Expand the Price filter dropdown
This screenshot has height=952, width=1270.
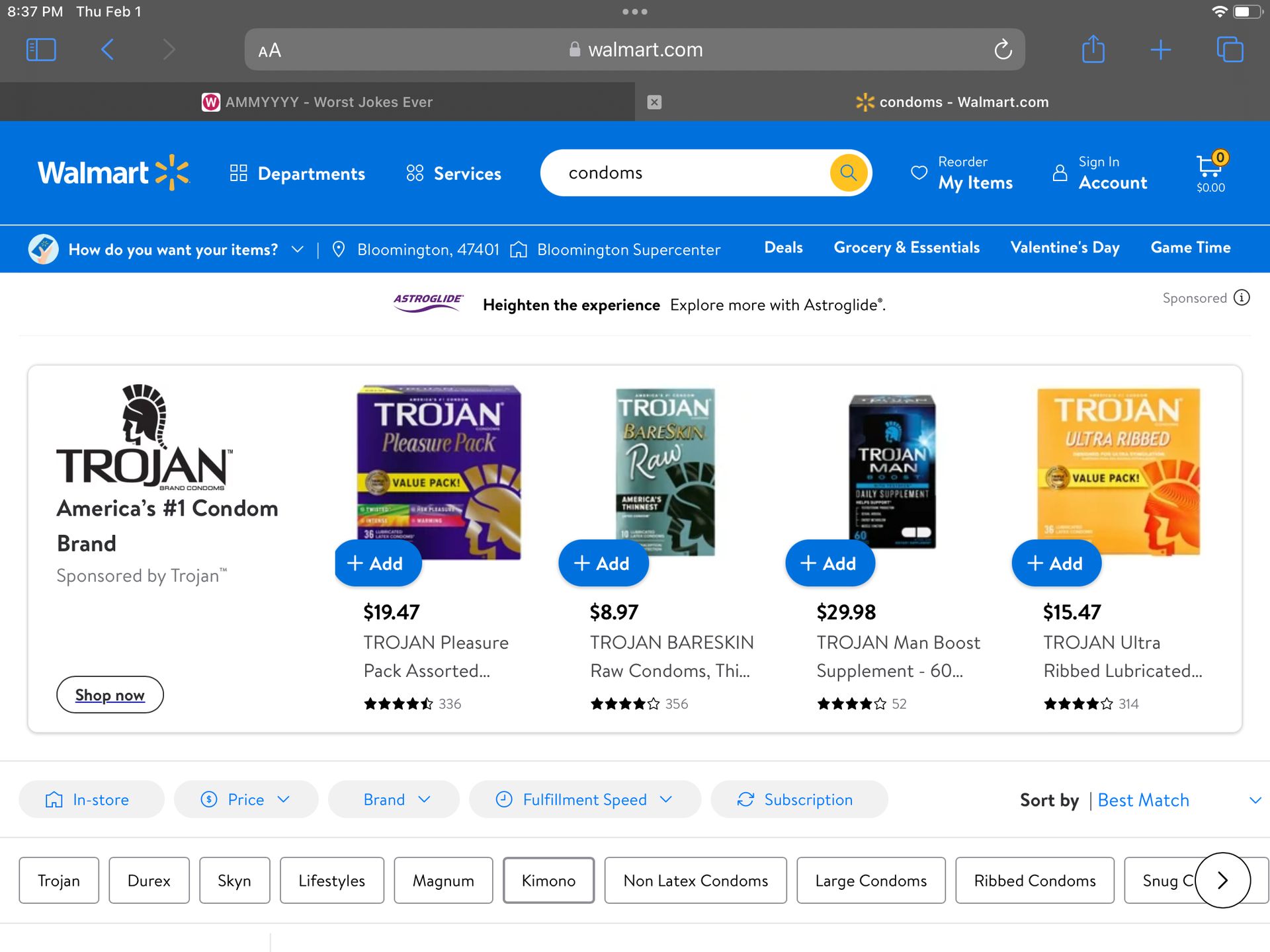point(245,799)
